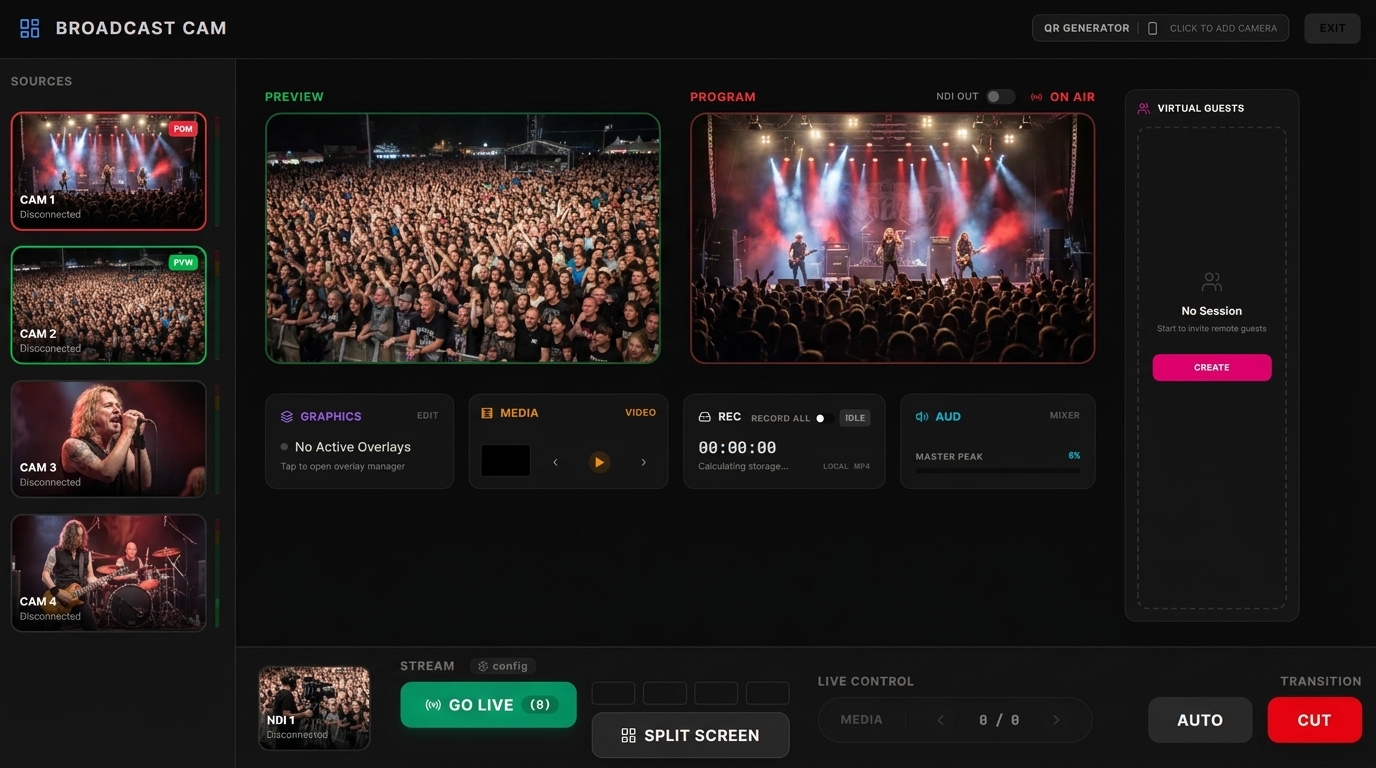Toggle the NDI OUT switch

click(1000, 97)
